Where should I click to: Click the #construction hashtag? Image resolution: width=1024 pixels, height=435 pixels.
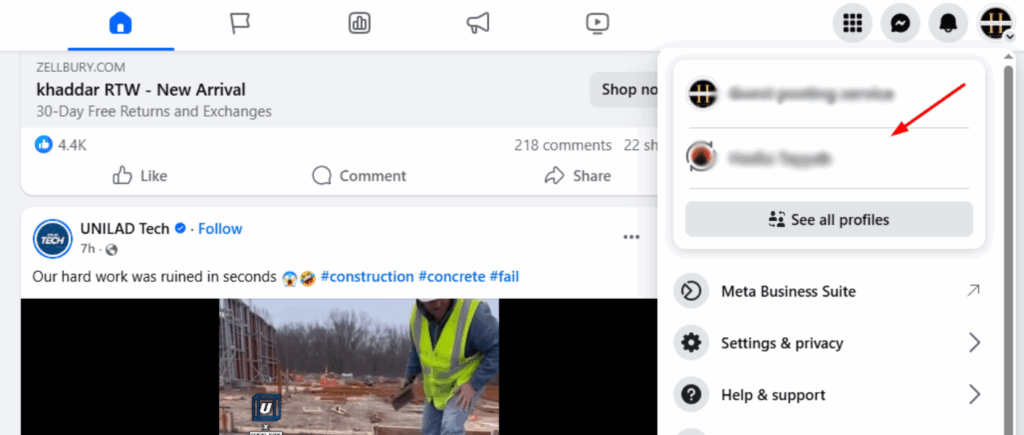pyautogui.click(x=367, y=276)
